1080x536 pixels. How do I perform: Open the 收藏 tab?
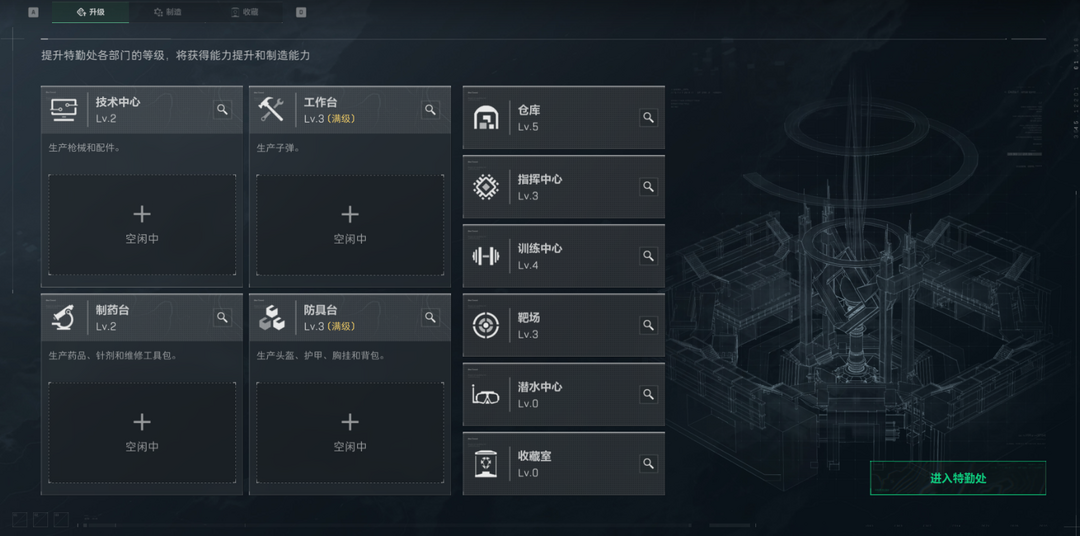point(245,12)
